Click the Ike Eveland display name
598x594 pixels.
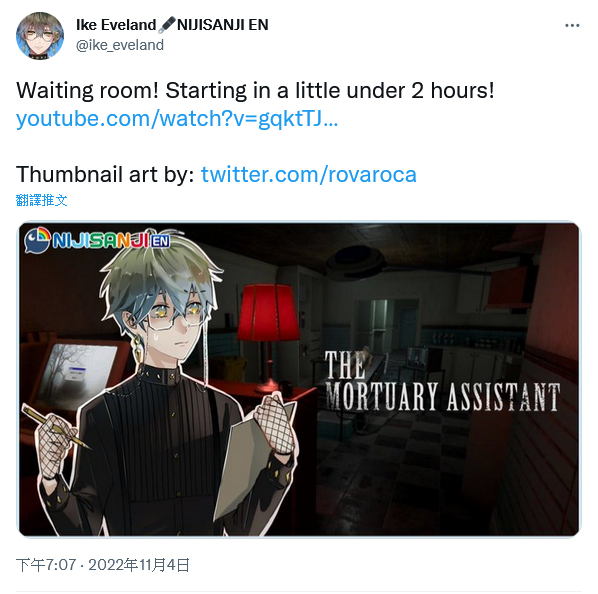(x=116, y=25)
